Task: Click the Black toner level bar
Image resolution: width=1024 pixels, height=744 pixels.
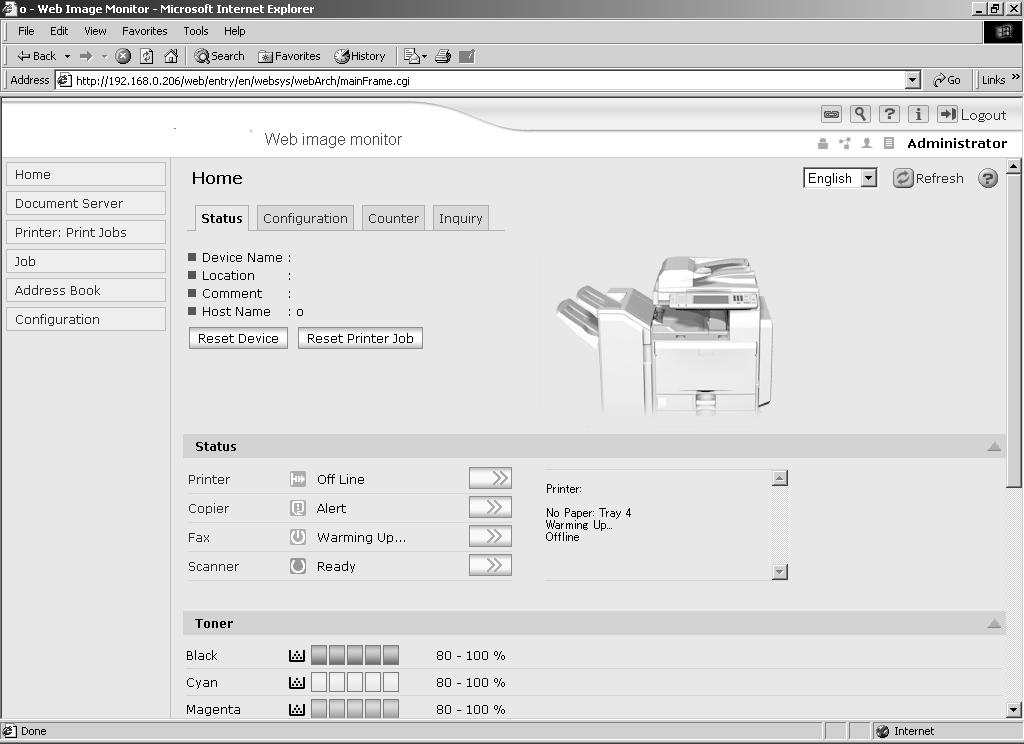Action: click(355, 655)
